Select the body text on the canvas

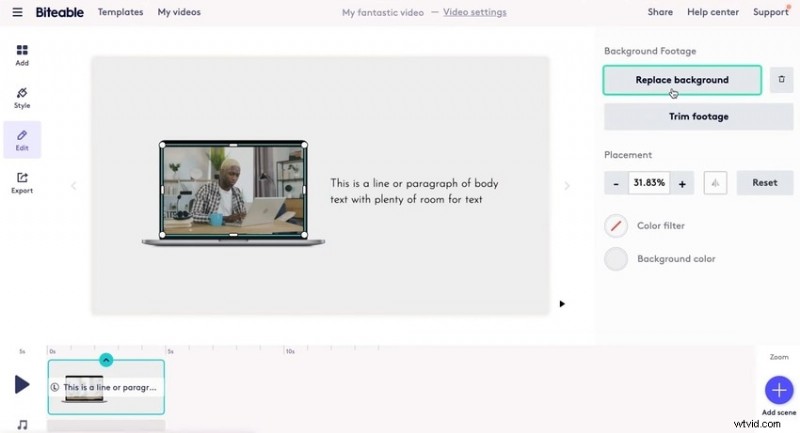tap(414, 191)
